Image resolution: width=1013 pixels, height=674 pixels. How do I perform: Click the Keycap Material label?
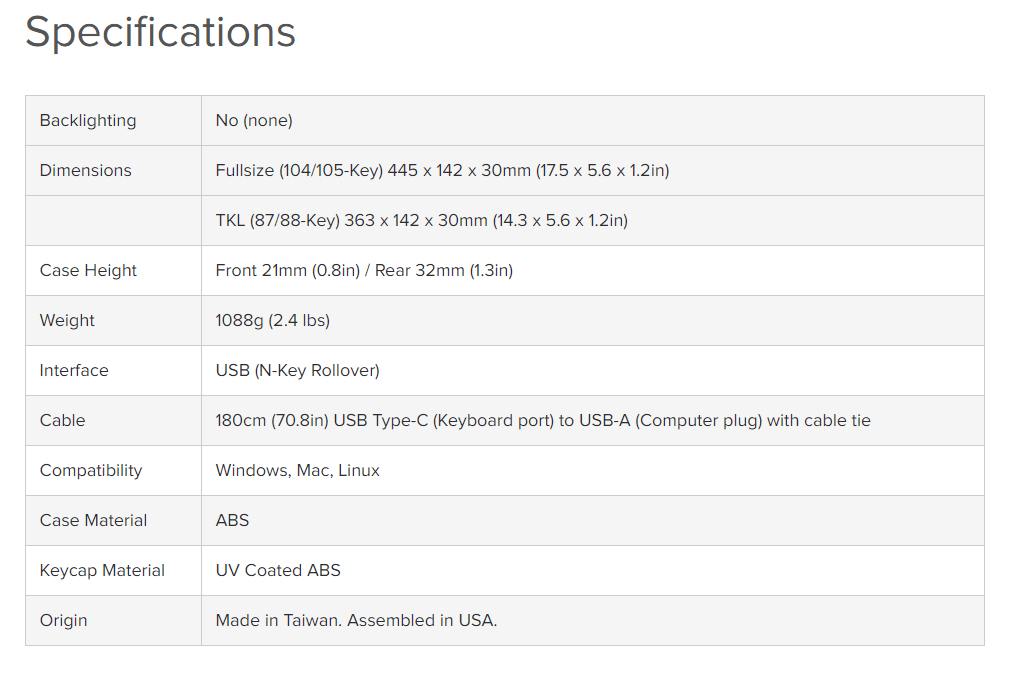click(x=102, y=570)
